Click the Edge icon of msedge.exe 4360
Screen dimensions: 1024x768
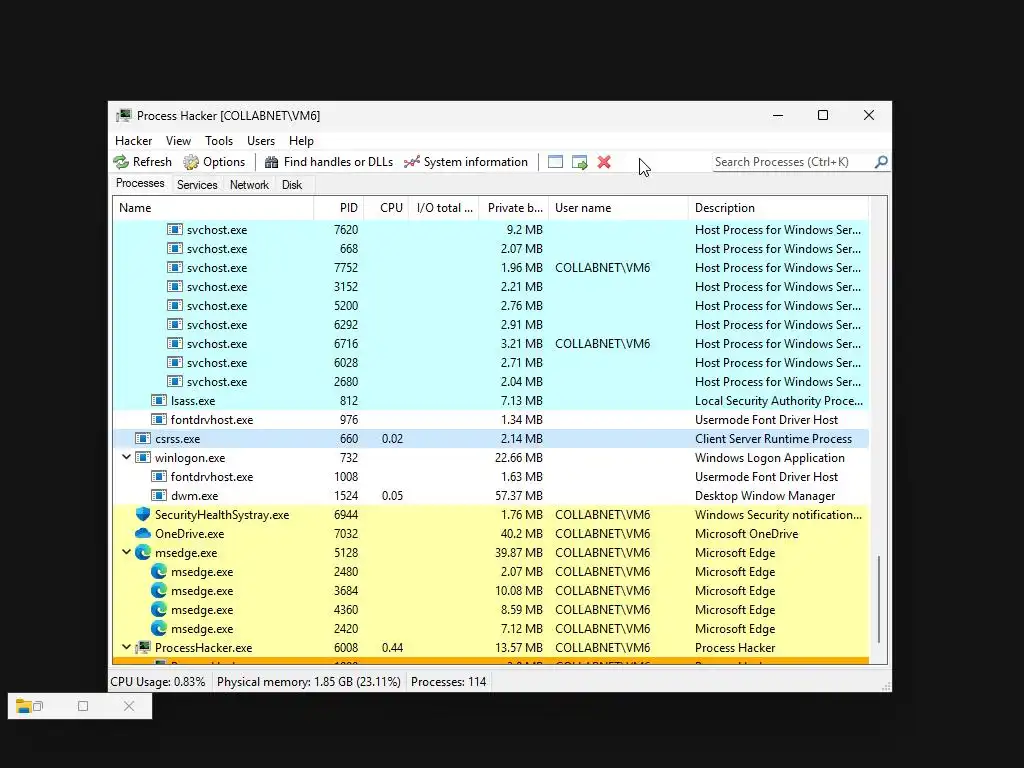159,609
